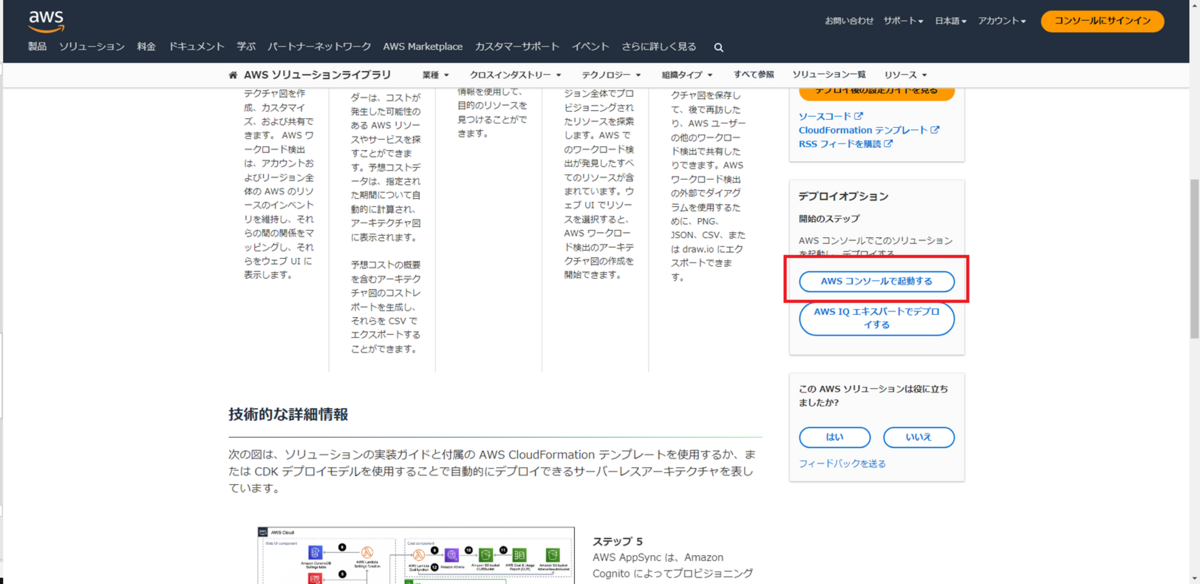
Task: Open イベント menu item
Action: [x=590, y=47]
